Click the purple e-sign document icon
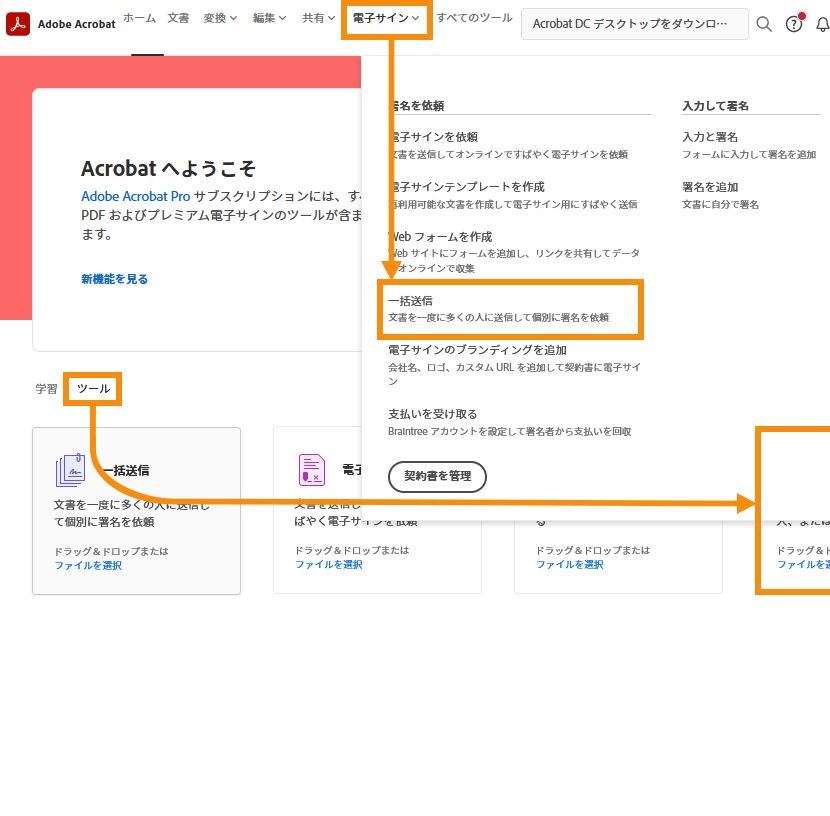 (312, 469)
